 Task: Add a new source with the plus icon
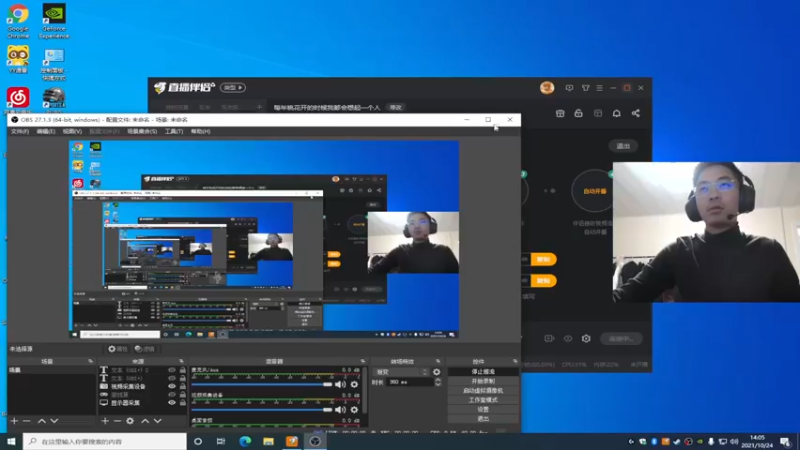(105, 421)
